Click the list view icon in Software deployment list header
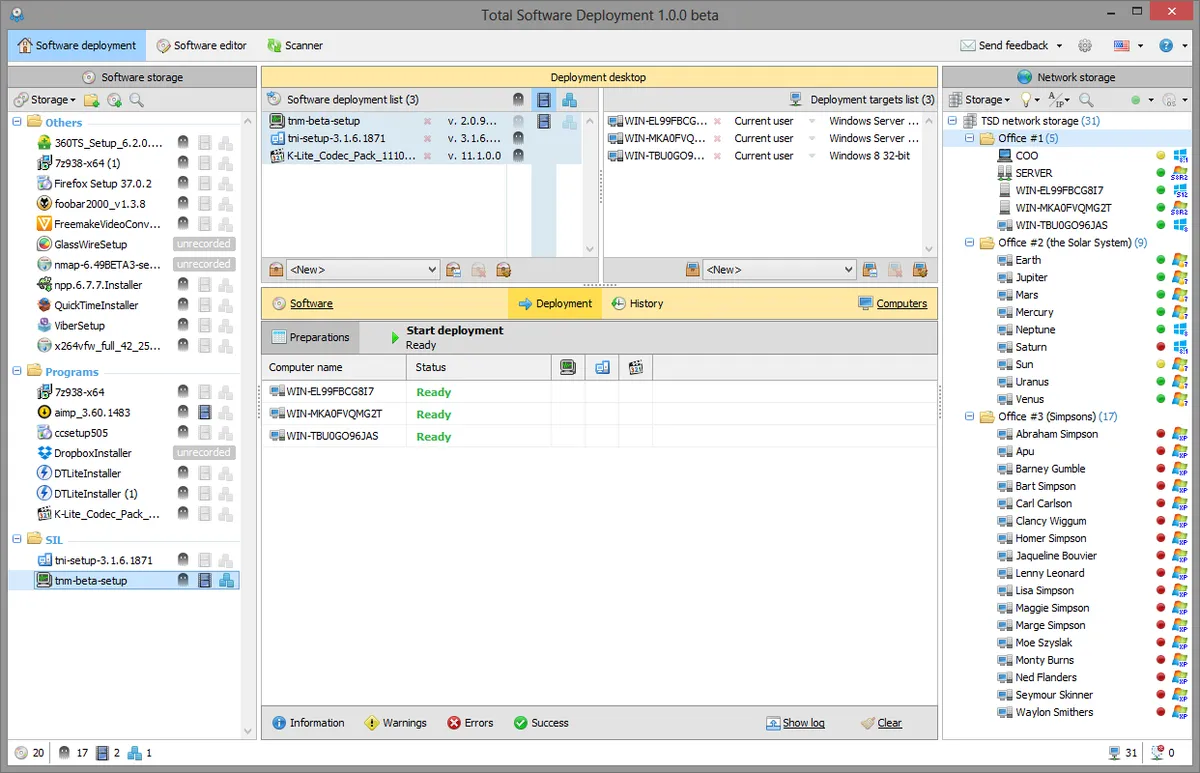Image resolution: width=1200 pixels, height=773 pixels. 543,99
